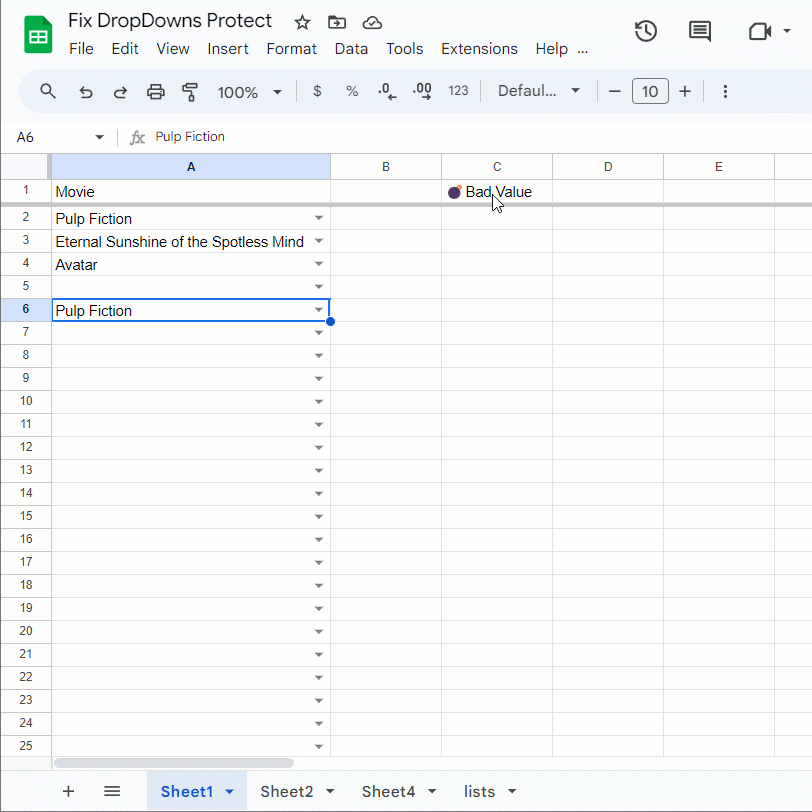The width and height of the screenshot is (812, 812).
Task: Click the Search toolbar icon
Action: click(48, 91)
